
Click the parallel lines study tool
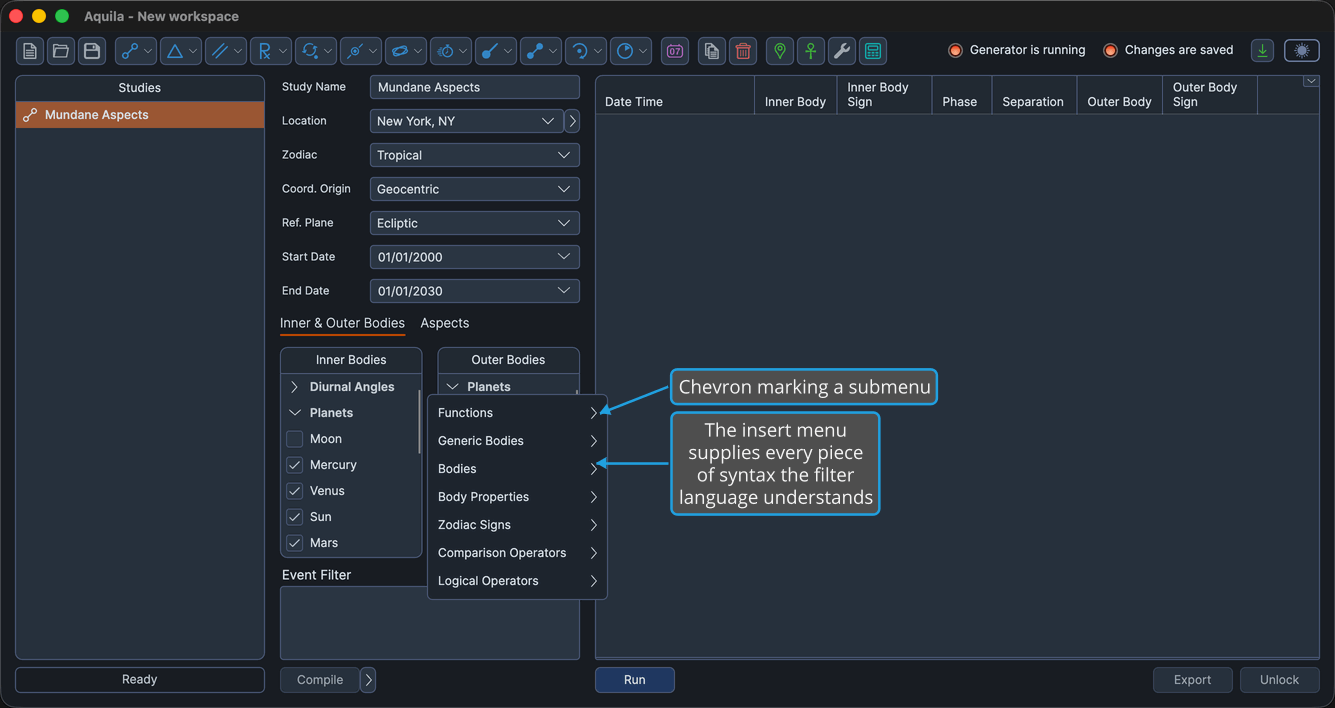[x=225, y=51]
